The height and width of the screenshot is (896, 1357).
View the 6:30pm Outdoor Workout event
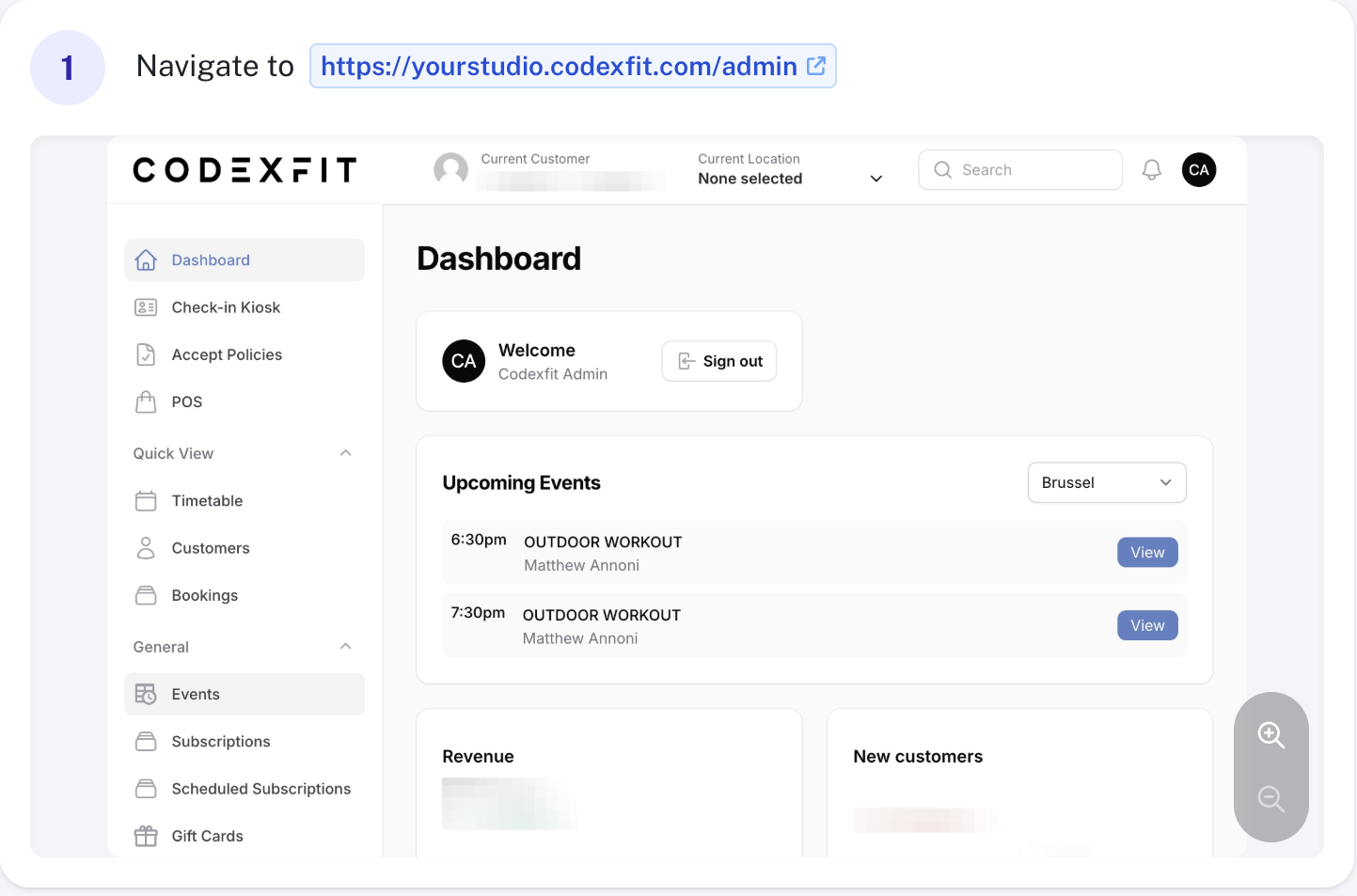pyautogui.click(x=1147, y=553)
